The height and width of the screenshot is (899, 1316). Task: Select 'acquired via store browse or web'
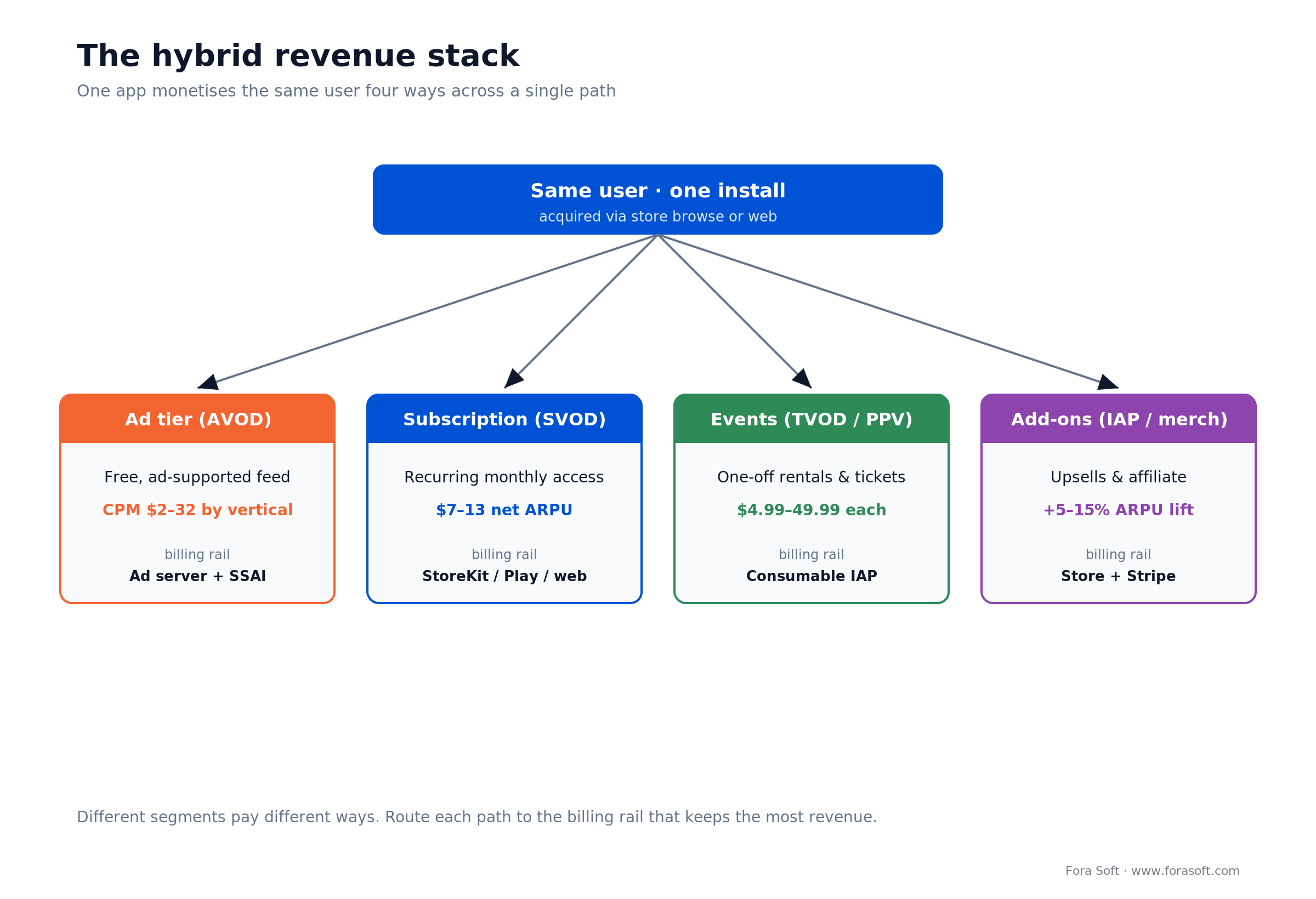pos(657,217)
